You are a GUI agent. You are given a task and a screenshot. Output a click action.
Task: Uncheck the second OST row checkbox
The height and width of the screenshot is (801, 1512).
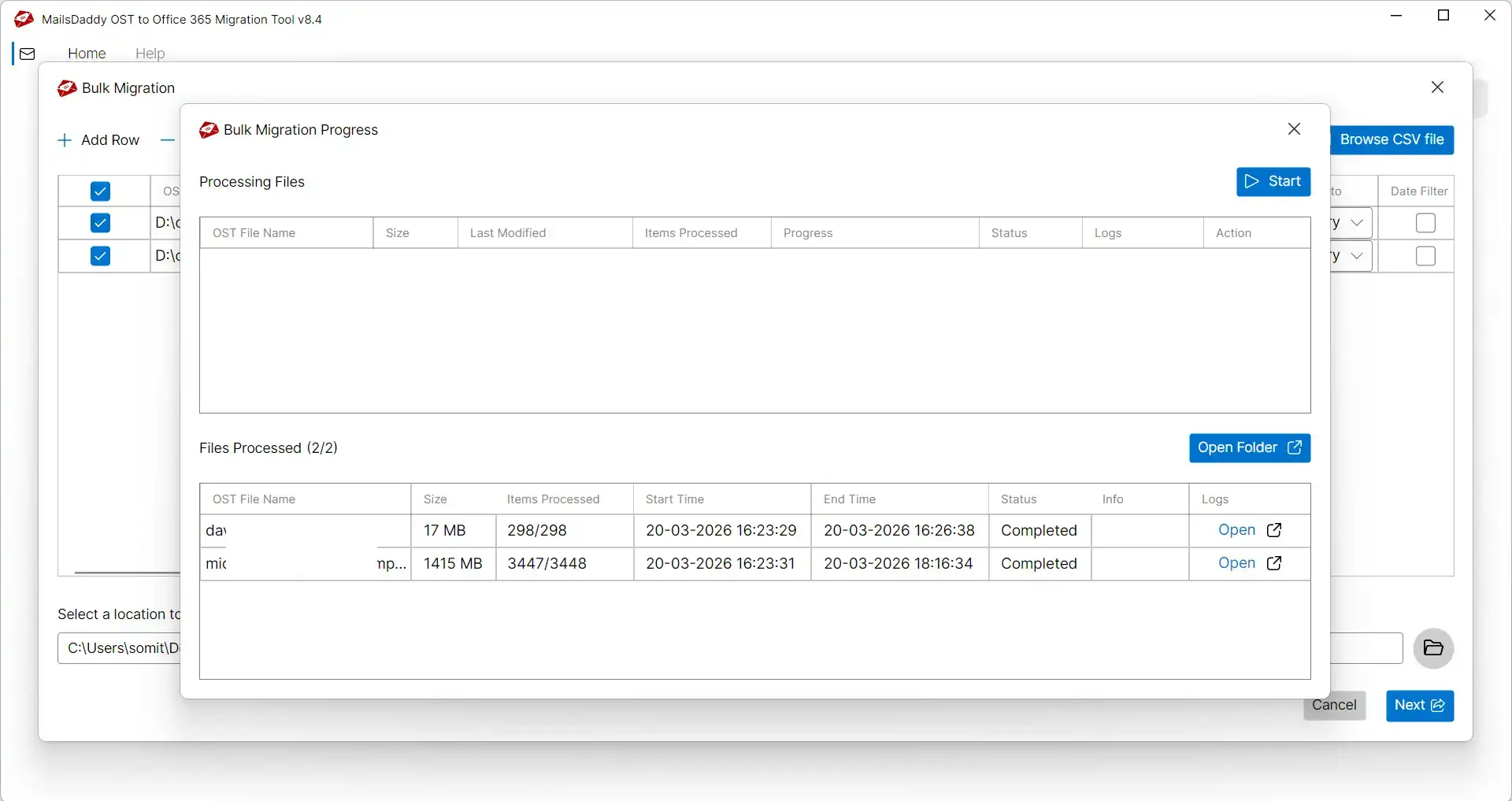click(x=100, y=256)
